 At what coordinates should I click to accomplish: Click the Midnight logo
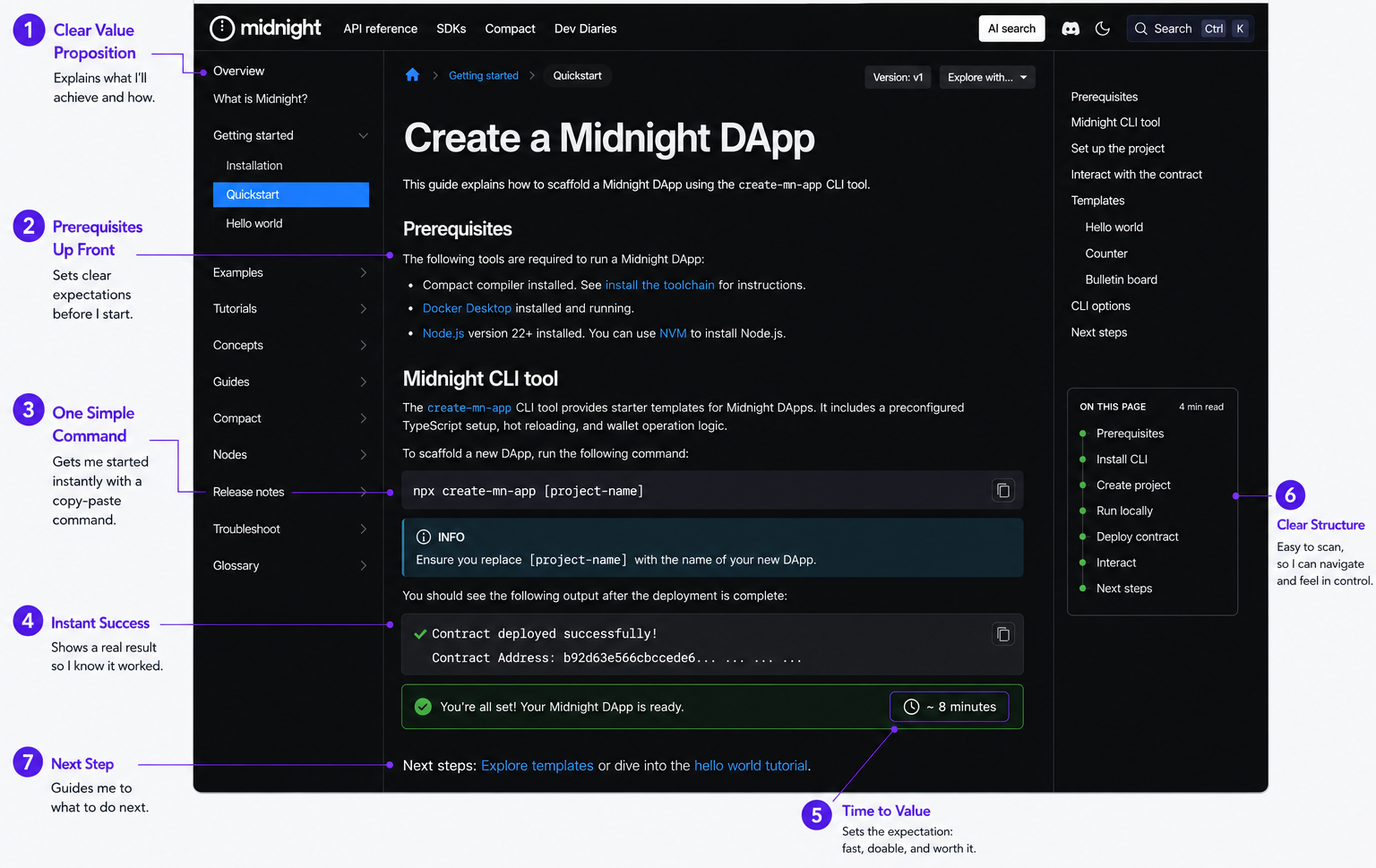pyautogui.click(x=265, y=29)
